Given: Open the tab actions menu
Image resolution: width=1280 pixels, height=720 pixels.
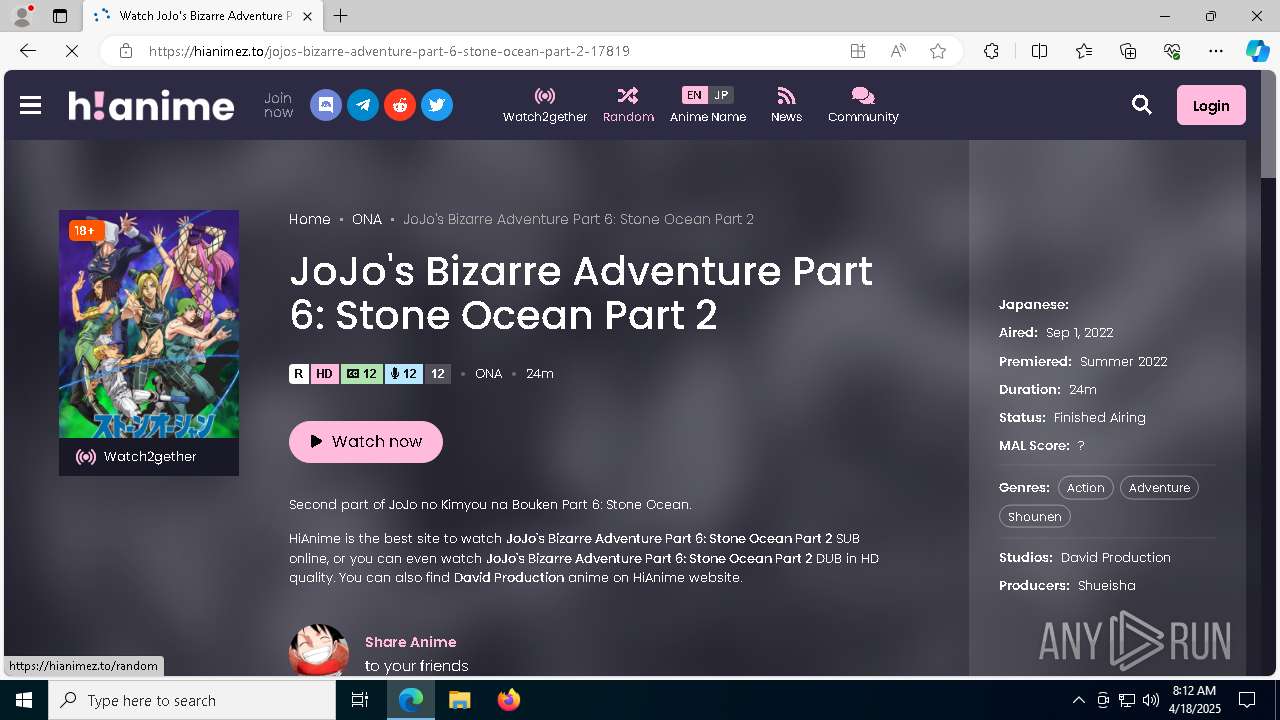Looking at the screenshot, I should click(60, 16).
